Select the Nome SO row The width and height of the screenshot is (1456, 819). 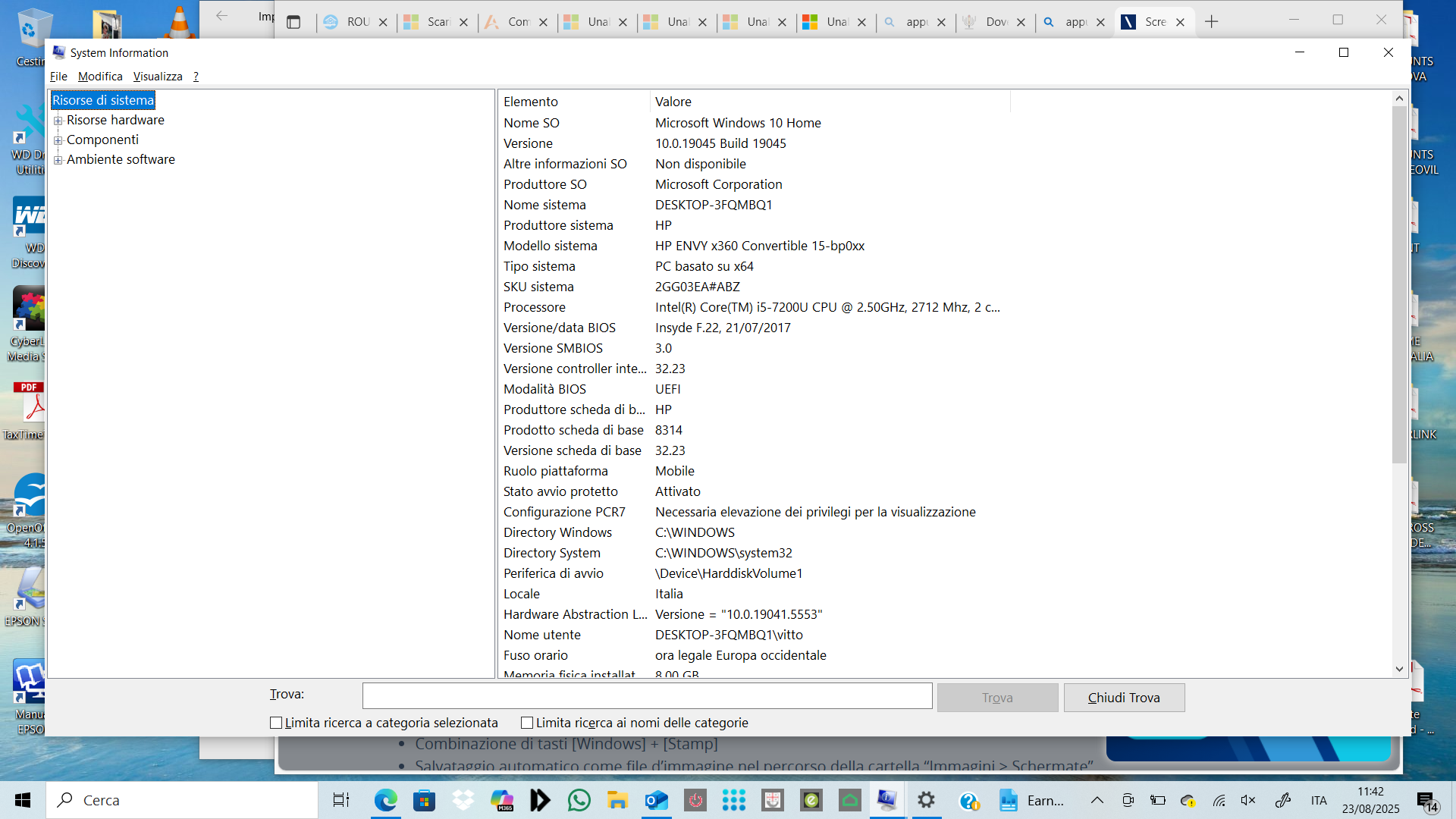tap(755, 123)
